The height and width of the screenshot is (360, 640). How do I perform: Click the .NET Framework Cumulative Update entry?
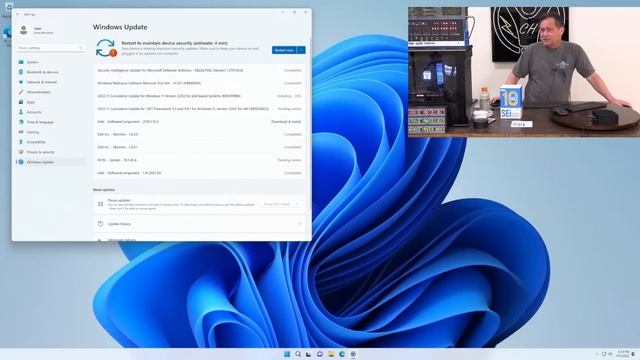199,109
